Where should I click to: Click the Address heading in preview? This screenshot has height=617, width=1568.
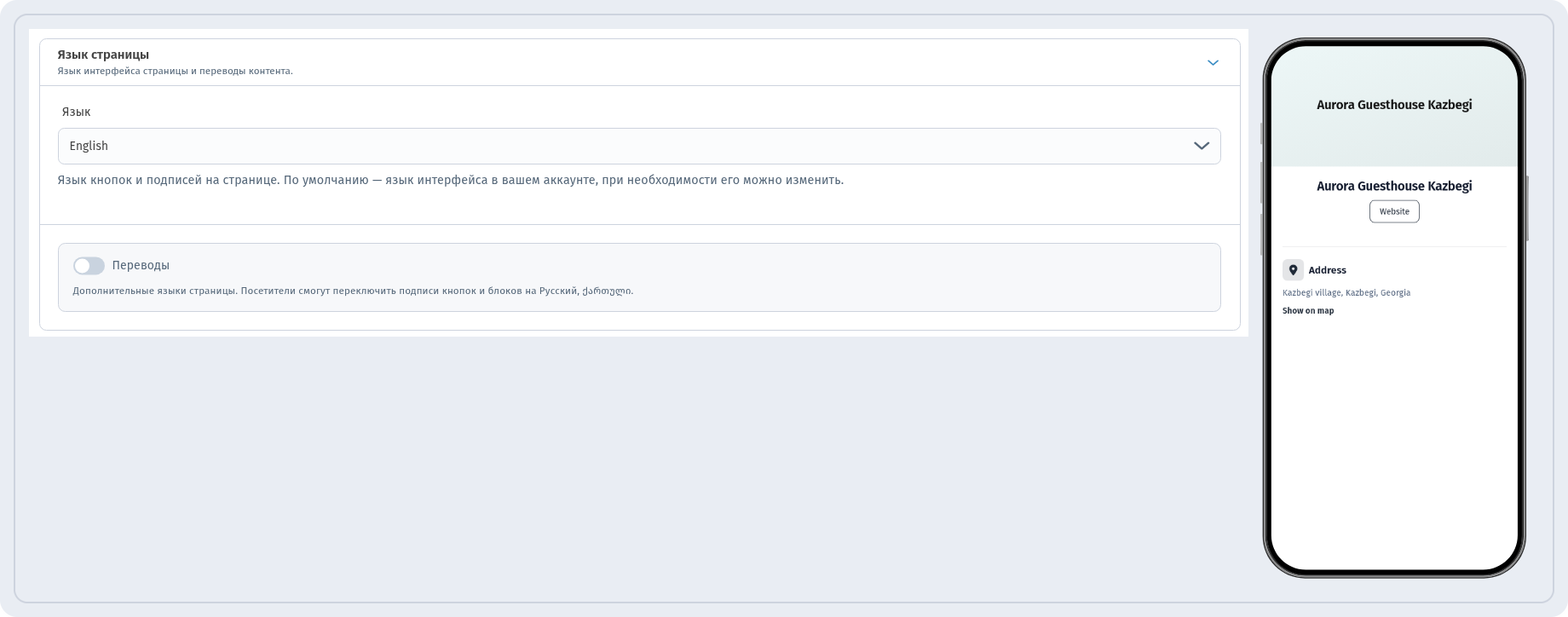tap(1328, 270)
